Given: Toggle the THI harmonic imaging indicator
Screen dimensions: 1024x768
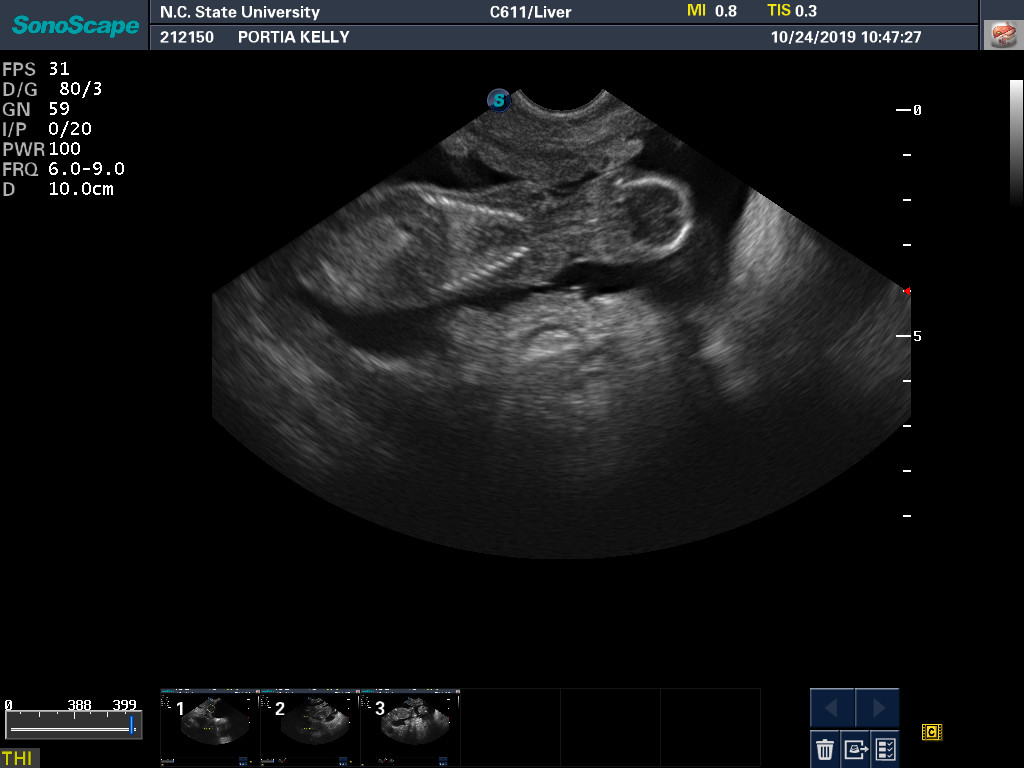Looking at the screenshot, I should click(17, 758).
